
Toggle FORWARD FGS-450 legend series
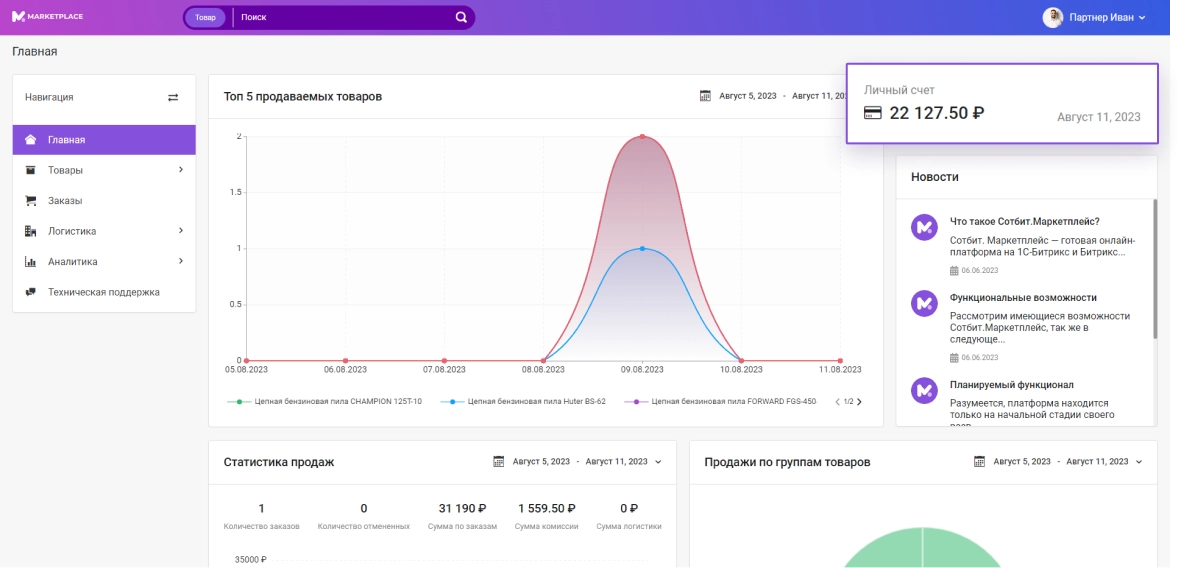pyautogui.click(x=720, y=402)
